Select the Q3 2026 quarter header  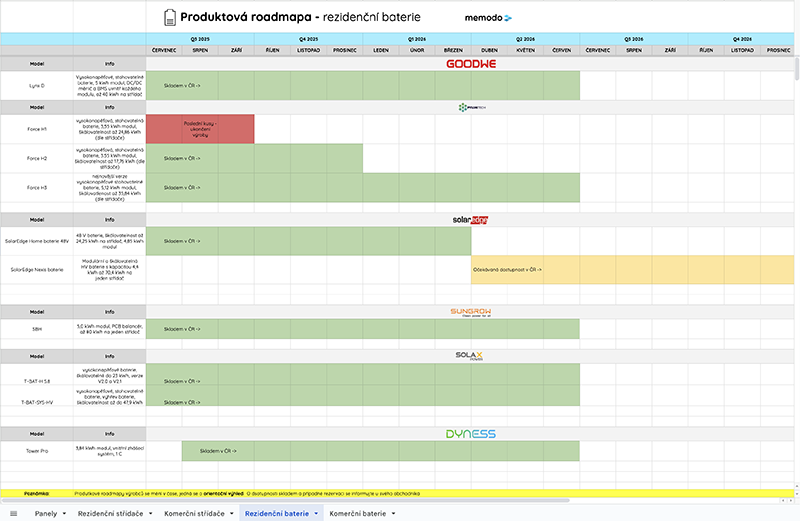click(634, 39)
